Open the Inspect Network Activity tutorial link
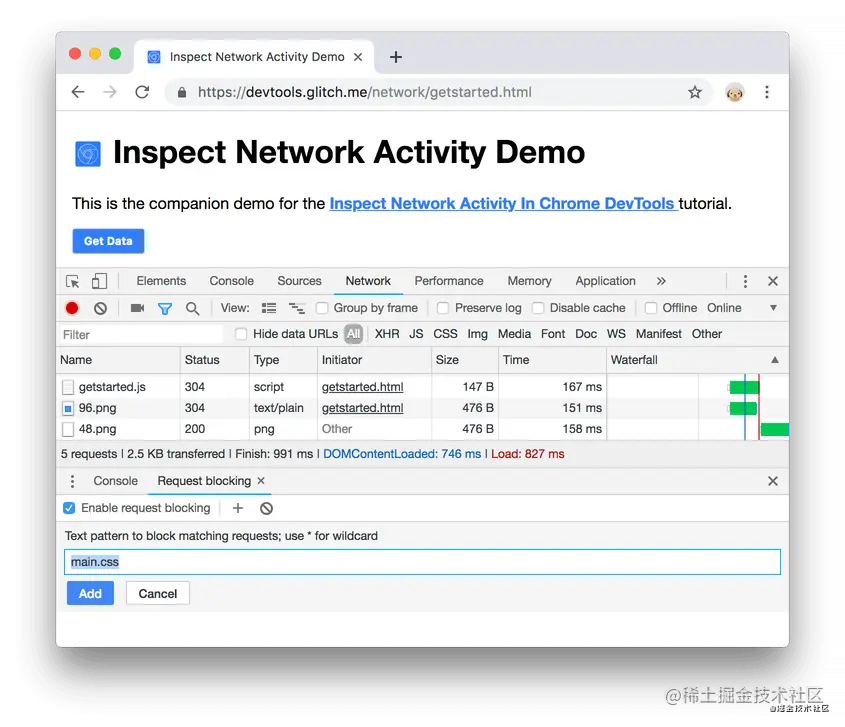The width and height of the screenshot is (845, 727). (503, 204)
